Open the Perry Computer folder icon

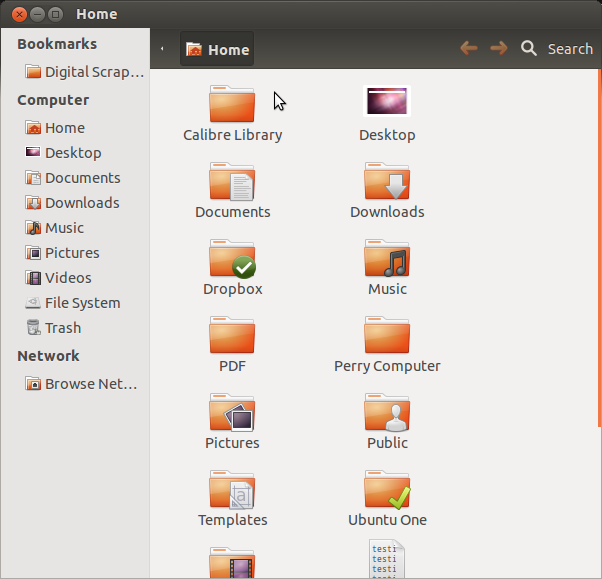[x=387, y=335]
